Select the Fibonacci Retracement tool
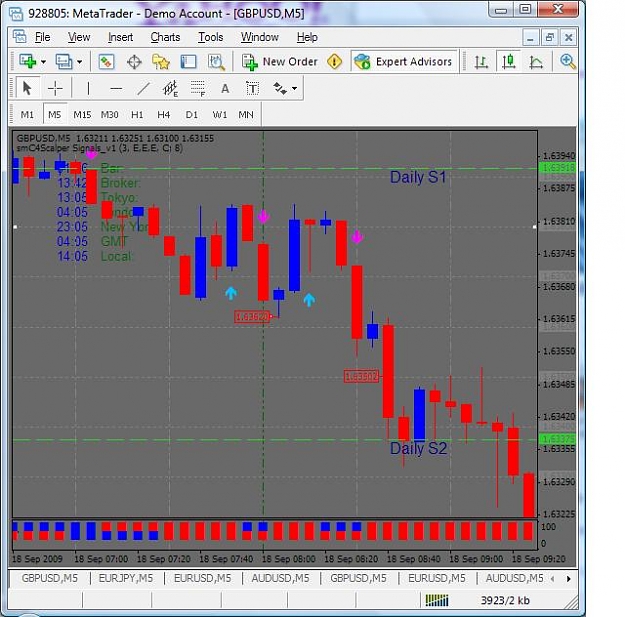 [198, 88]
